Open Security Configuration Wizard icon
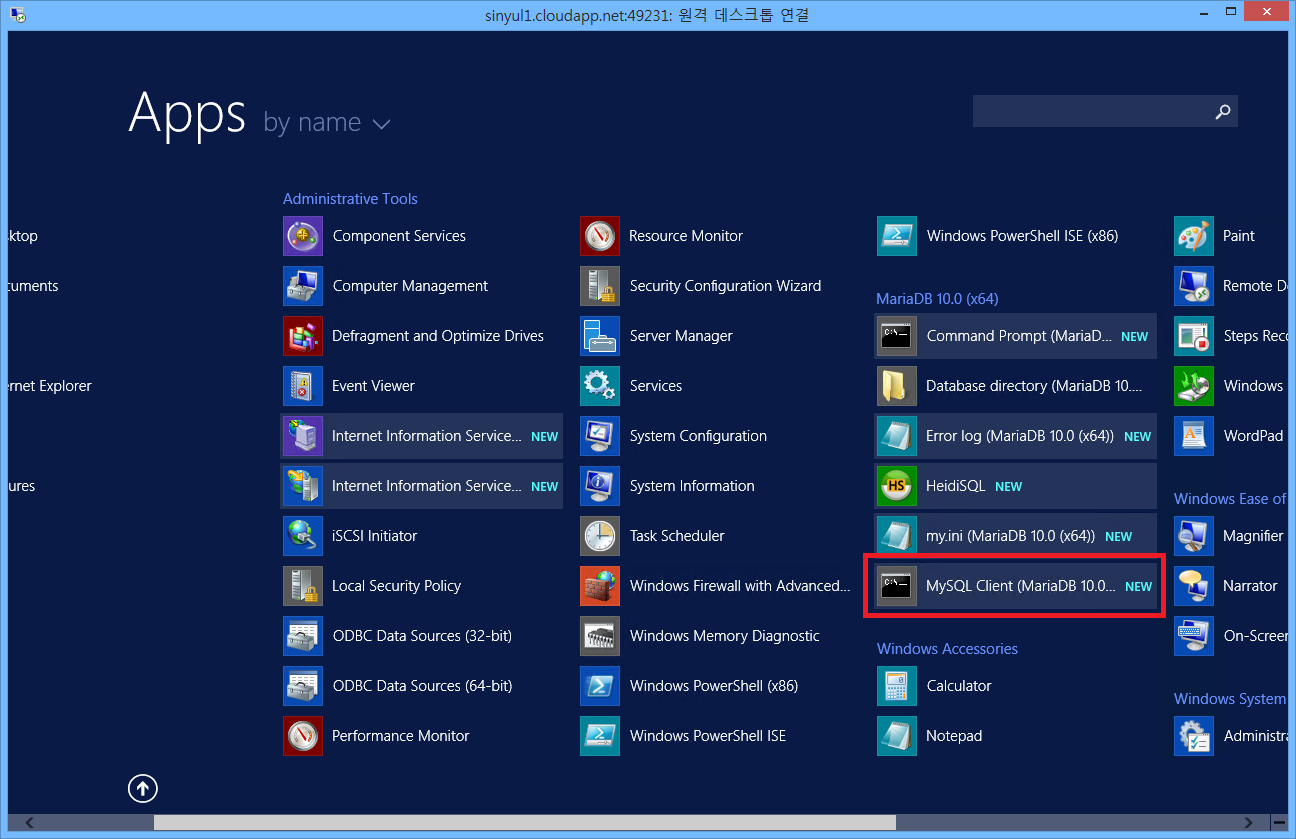Screen dimensions: 1296x839 click(x=600, y=286)
